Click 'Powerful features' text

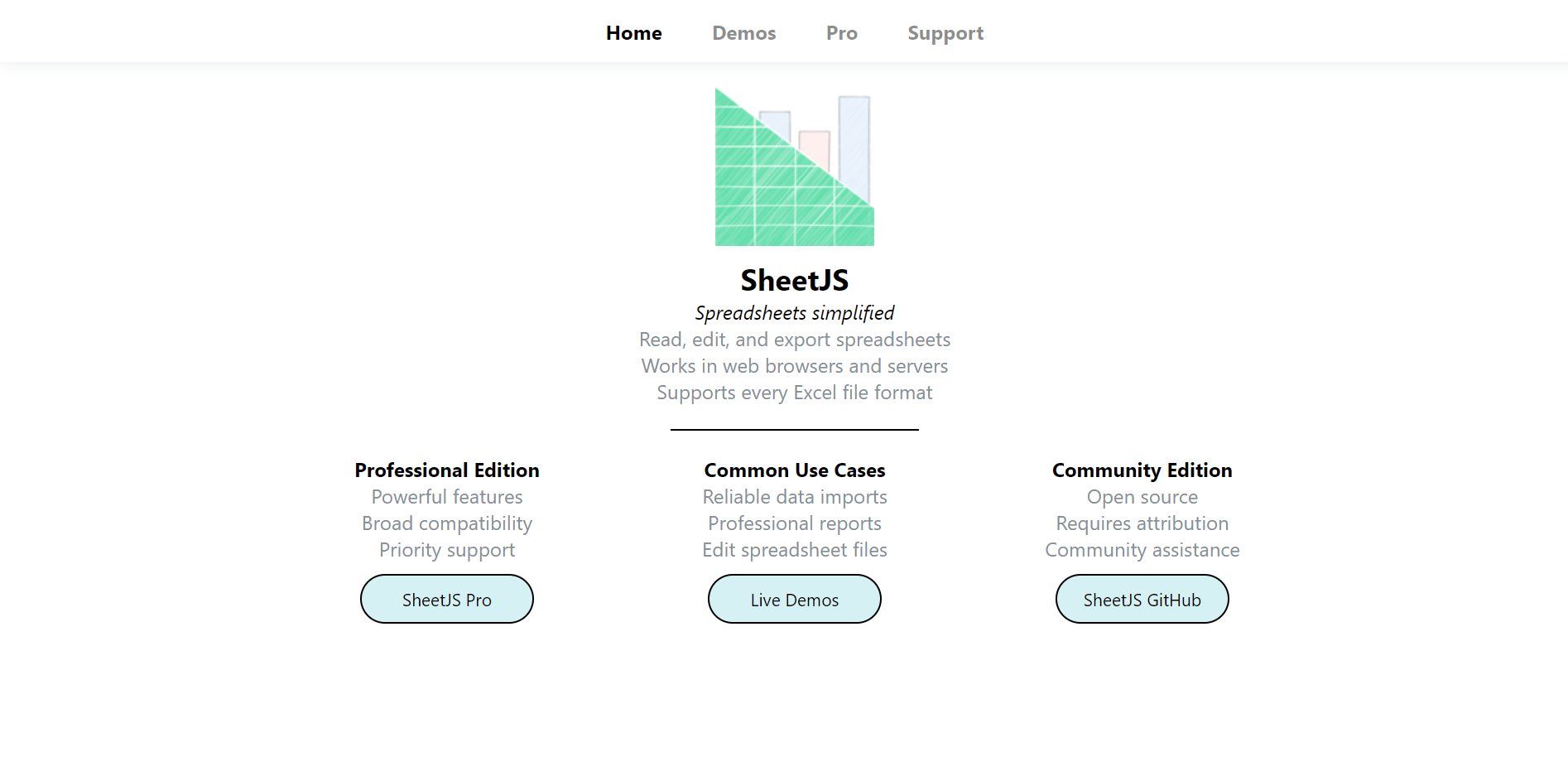tap(447, 497)
